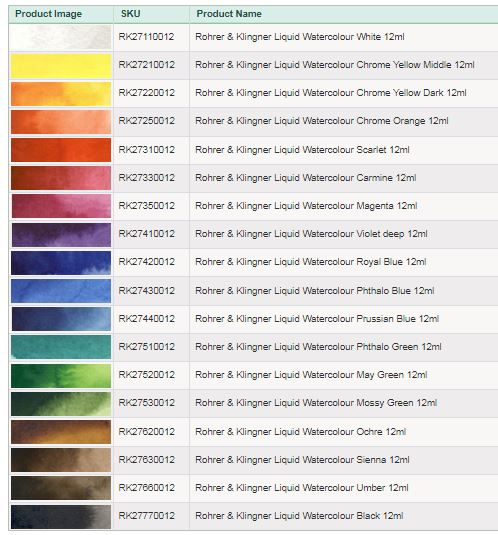Screen dimensions: 498x535
Task: Click the White watercolour swatch image
Action: pyautogui.click(x=61, y=37)
